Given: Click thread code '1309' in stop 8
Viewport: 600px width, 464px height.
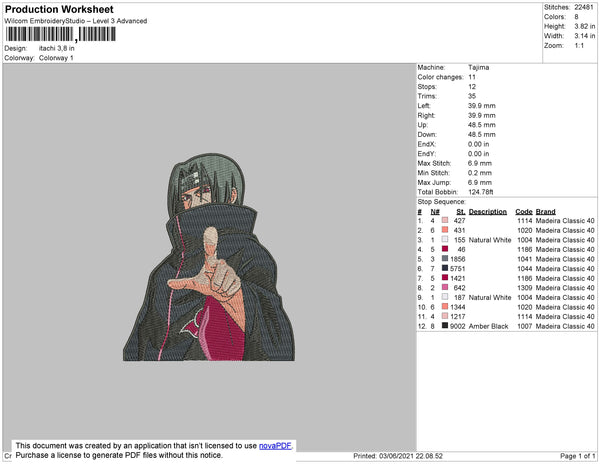Looking at the screenshot, I should click(x=525, y=288).
